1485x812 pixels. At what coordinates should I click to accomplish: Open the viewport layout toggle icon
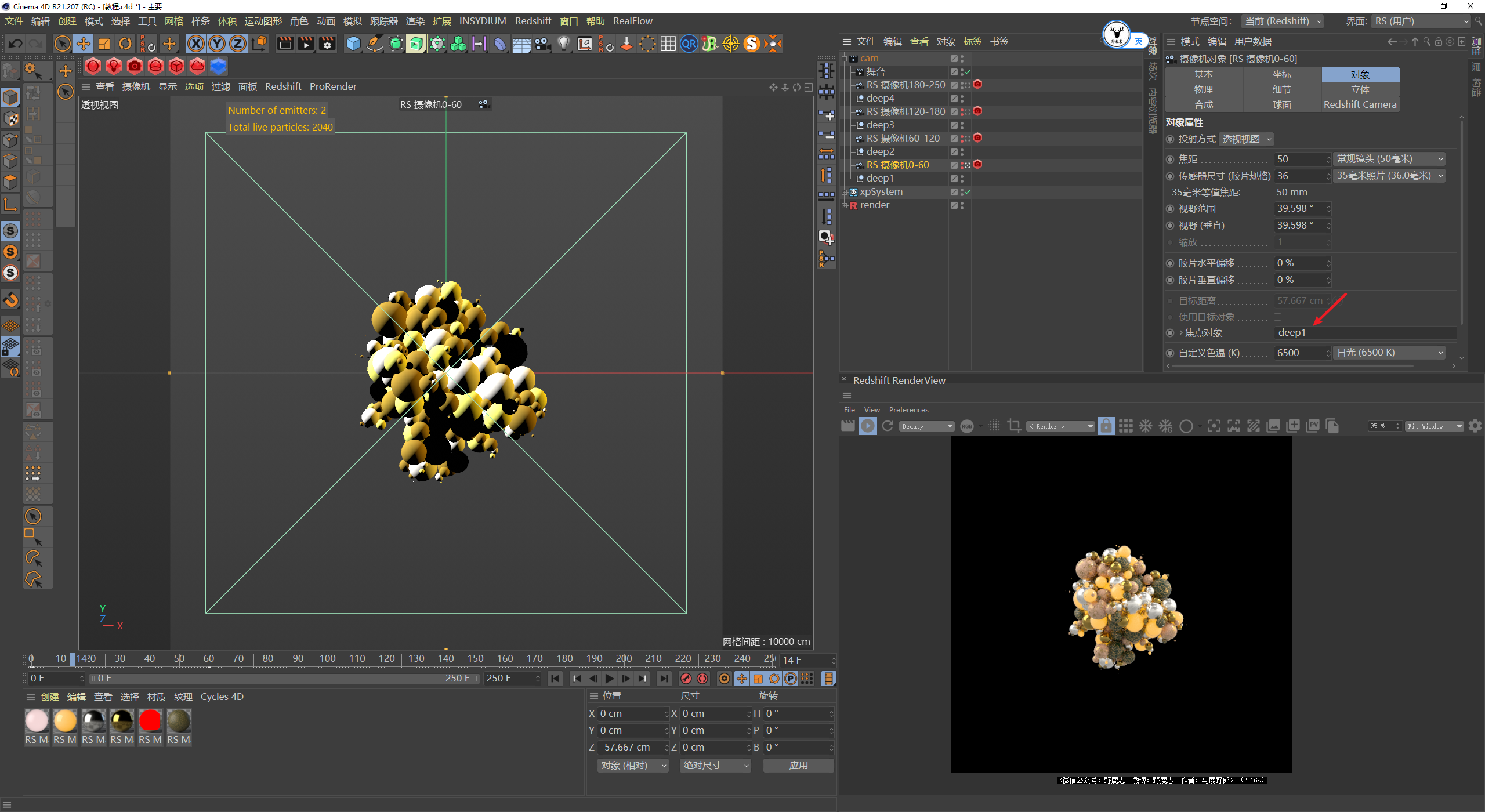click(x=809, y=87)
